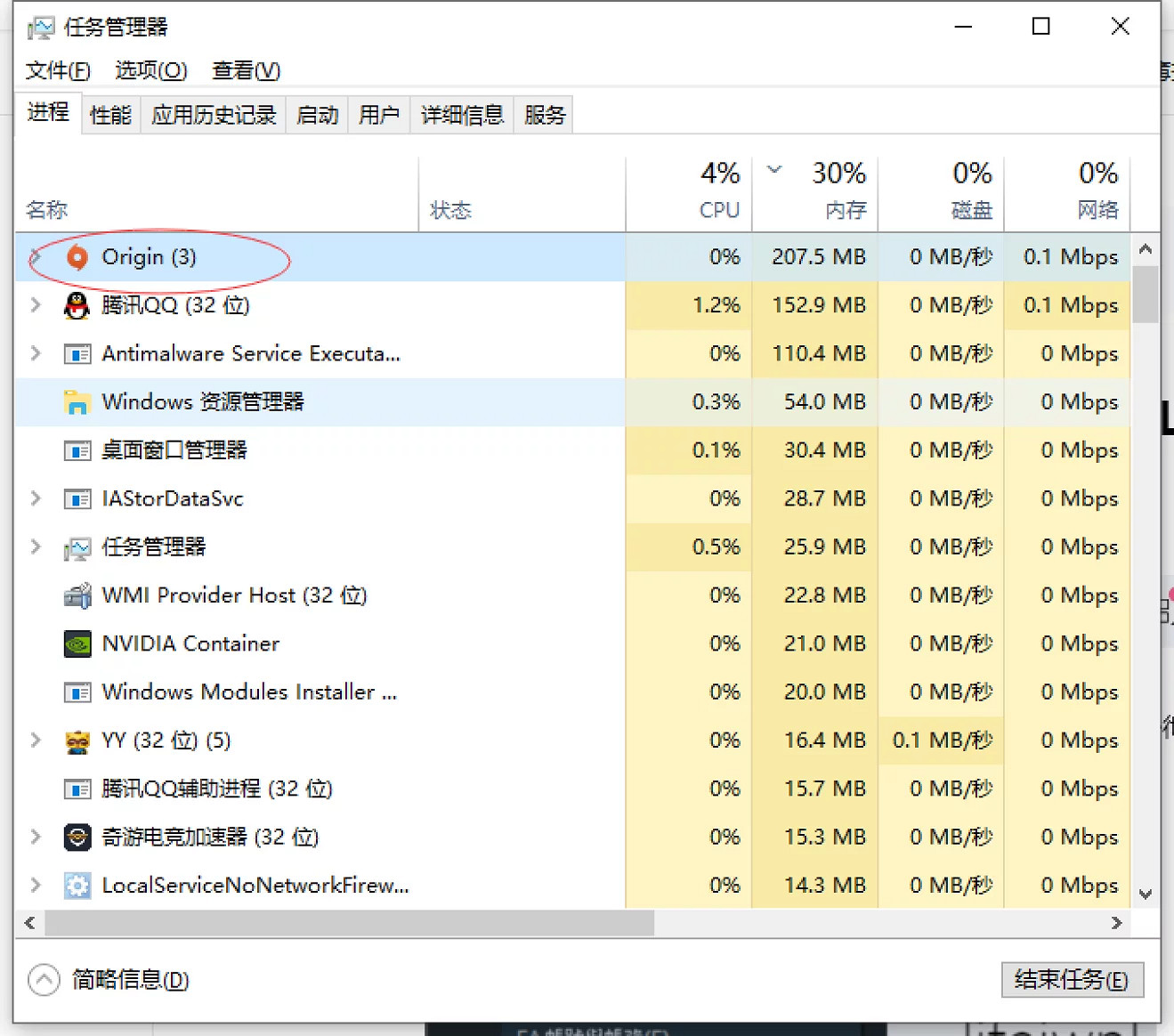Click the 内存 sort indicator arrow
Viewport: 1174px width, 1036px height.
(x=773, y=170)
